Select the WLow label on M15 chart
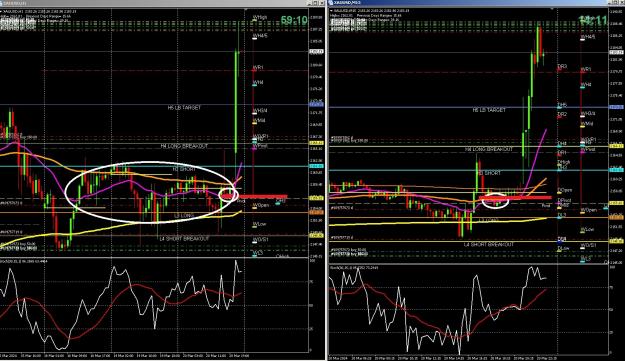 point(587,230)
